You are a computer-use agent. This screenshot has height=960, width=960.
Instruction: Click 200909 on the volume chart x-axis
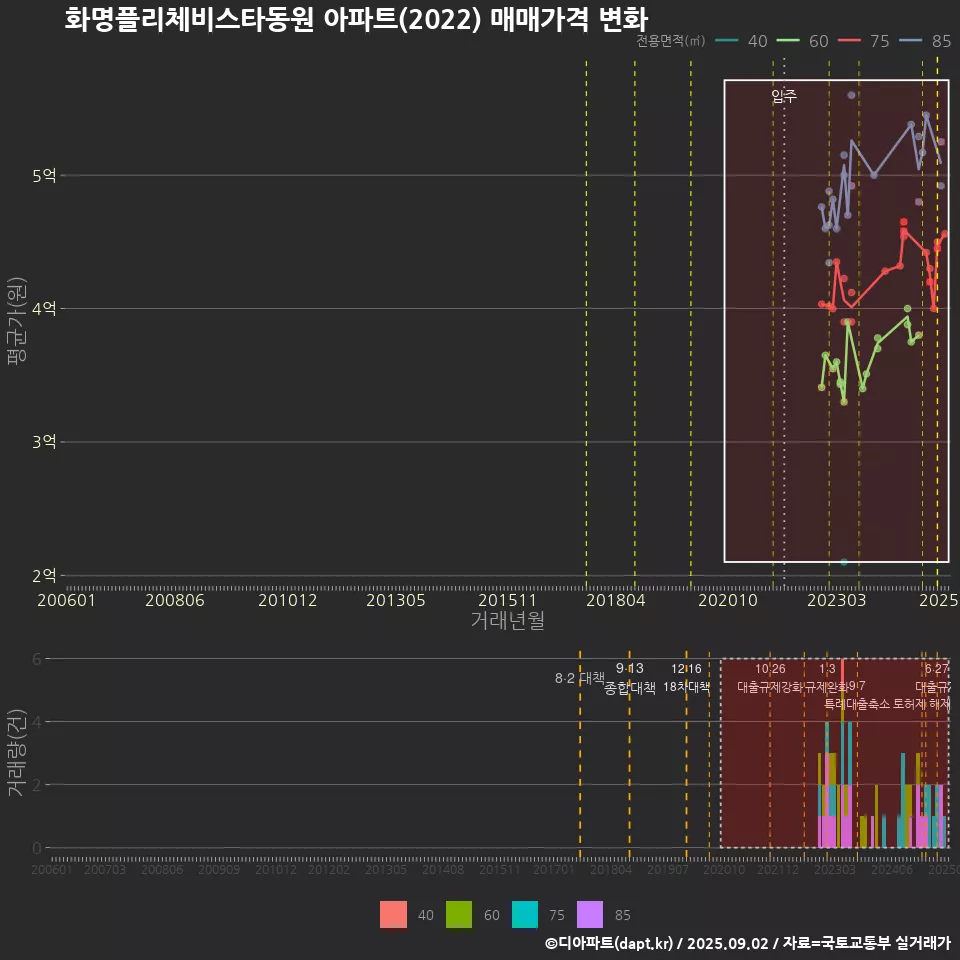[x=219, y=869]
